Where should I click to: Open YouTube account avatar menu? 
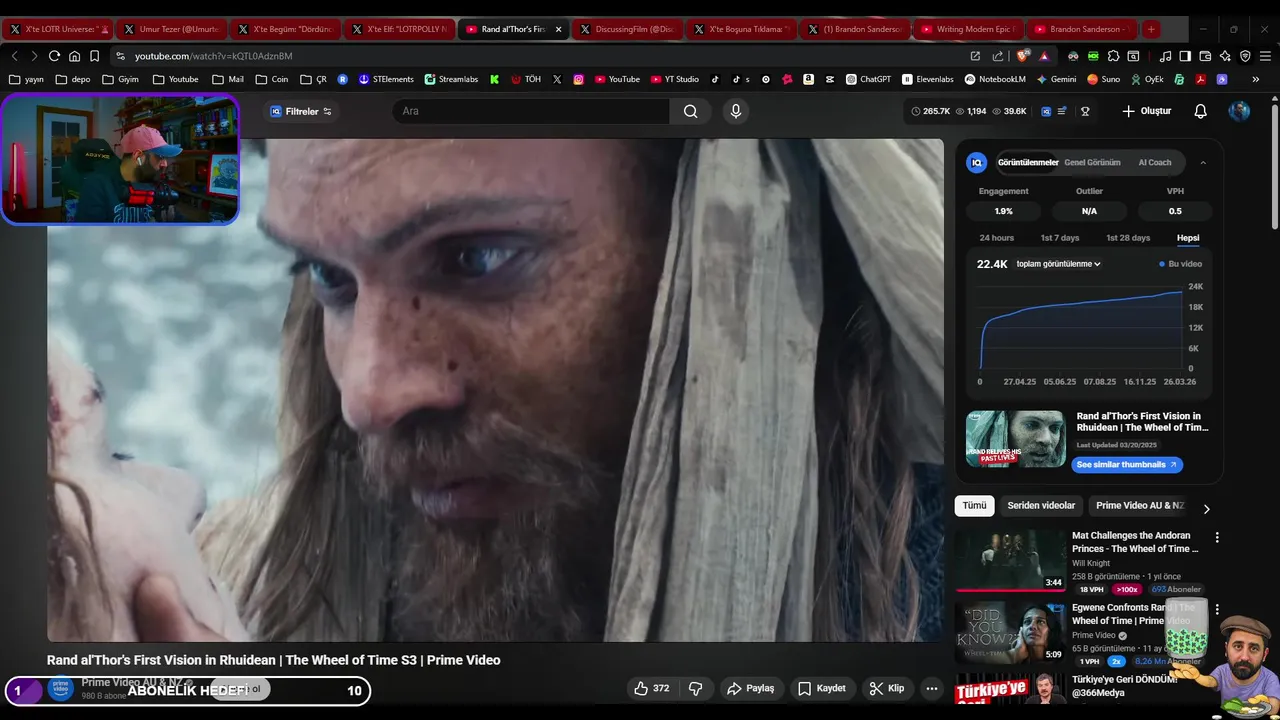tap(1239, 111)
